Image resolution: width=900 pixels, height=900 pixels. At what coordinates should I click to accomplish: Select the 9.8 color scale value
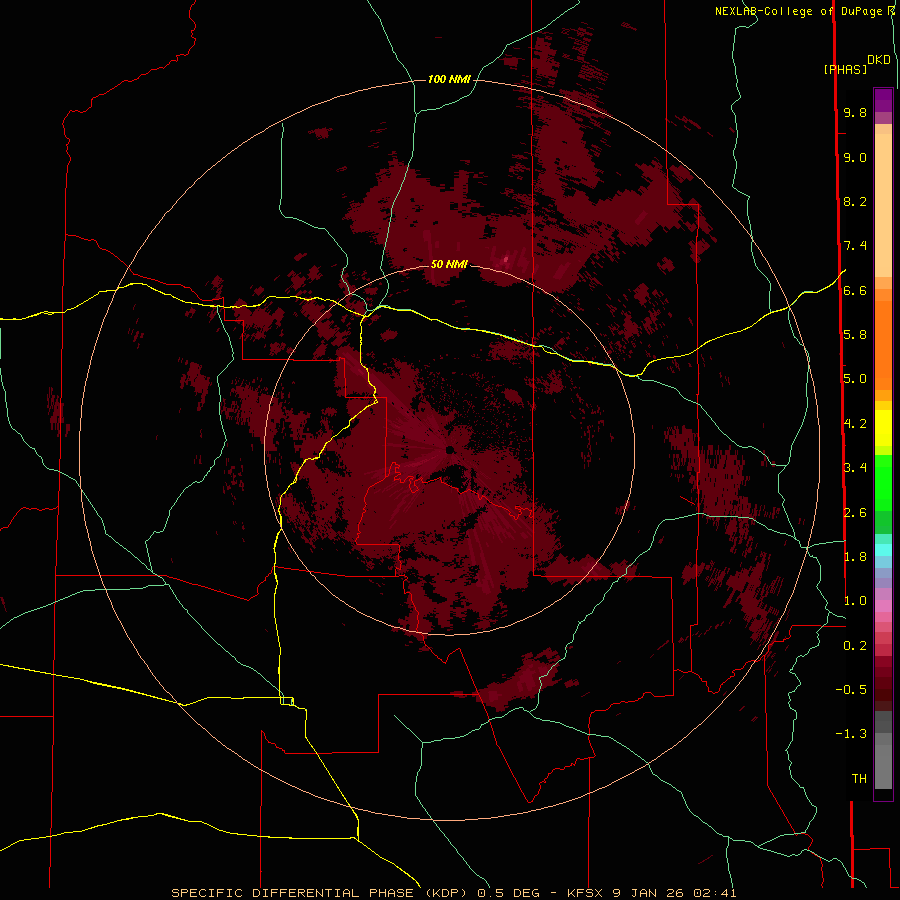855,112
